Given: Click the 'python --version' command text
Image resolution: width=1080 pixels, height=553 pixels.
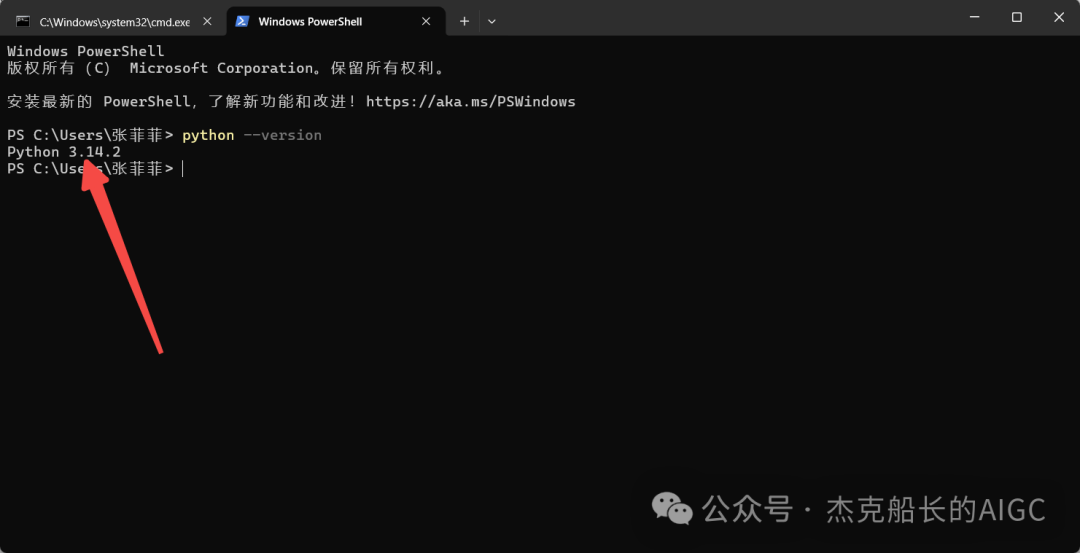Looking at the screenshot, I should [251, 135].
